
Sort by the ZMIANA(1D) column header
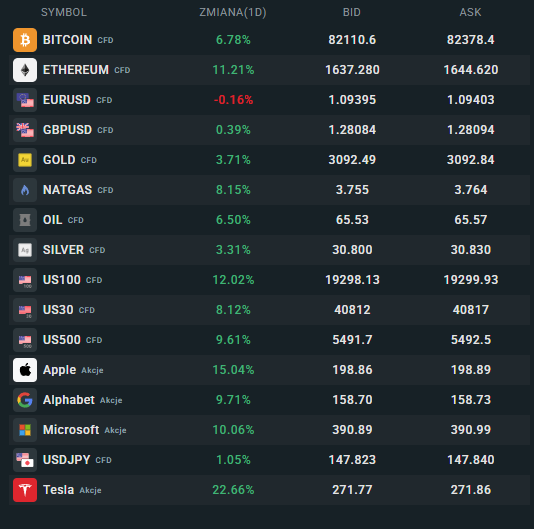point(233,12)
